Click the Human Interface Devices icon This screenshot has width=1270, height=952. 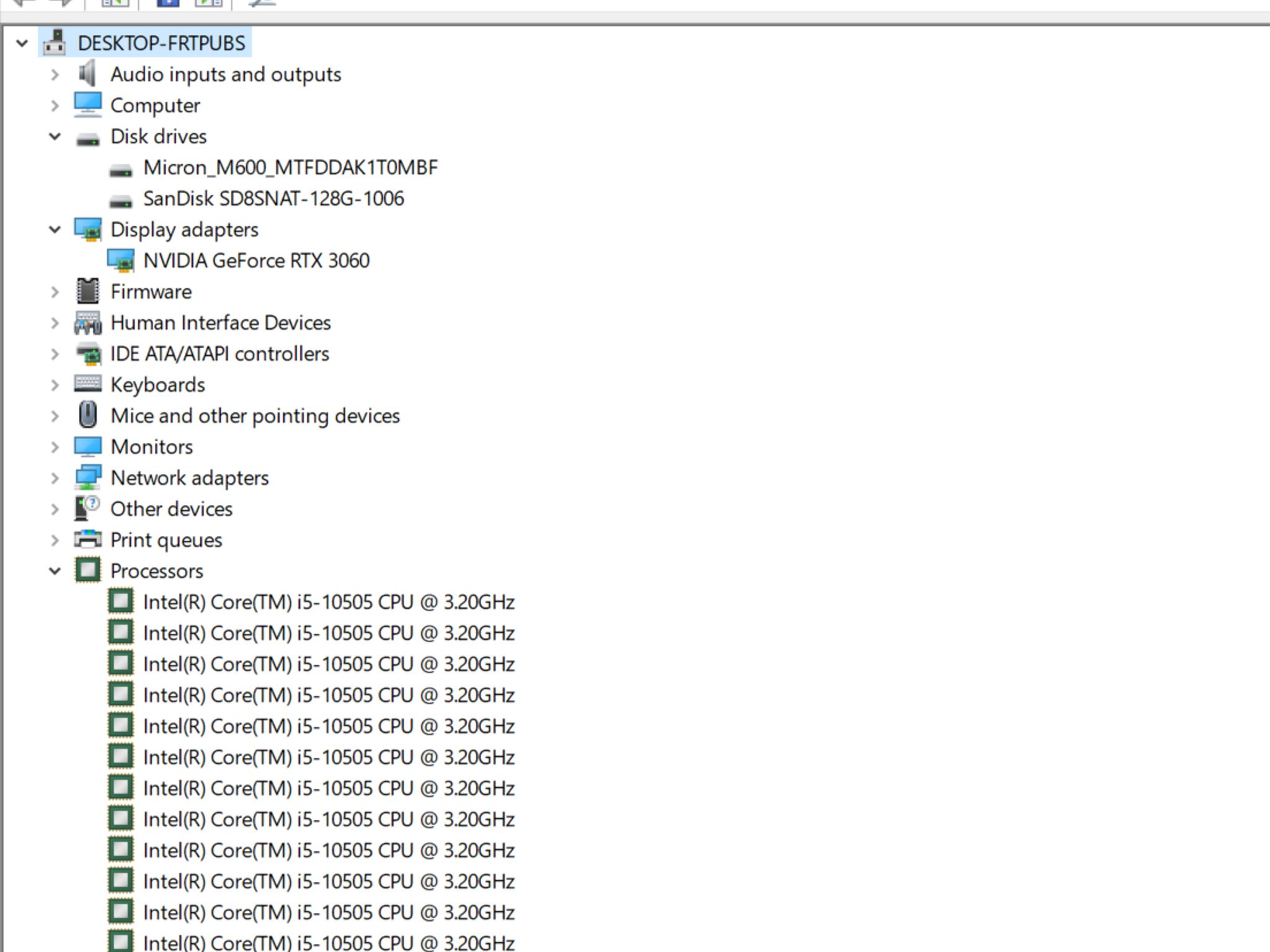point(87,322)
